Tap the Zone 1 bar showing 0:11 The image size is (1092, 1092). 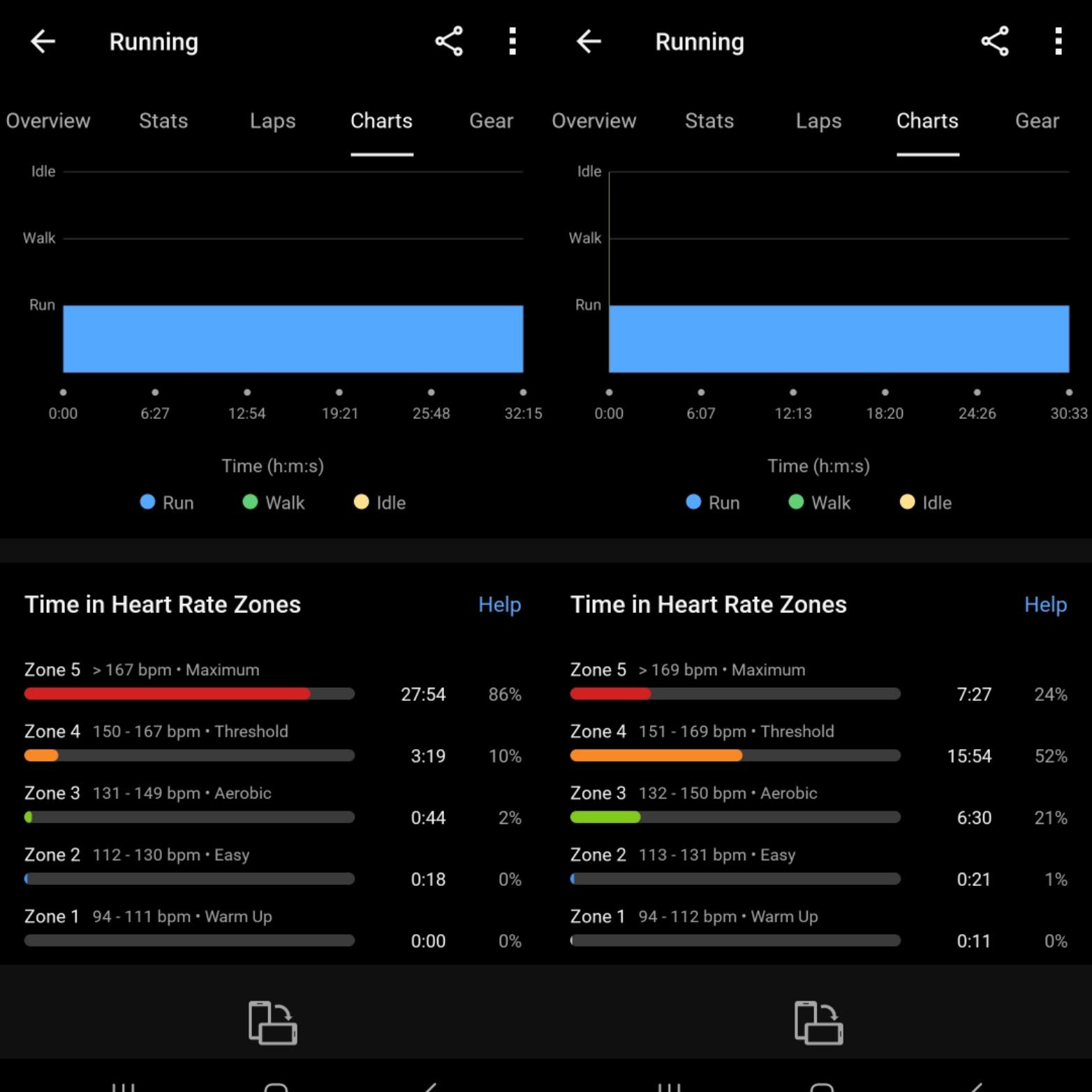pyautogui.click(x=735, y=940)
